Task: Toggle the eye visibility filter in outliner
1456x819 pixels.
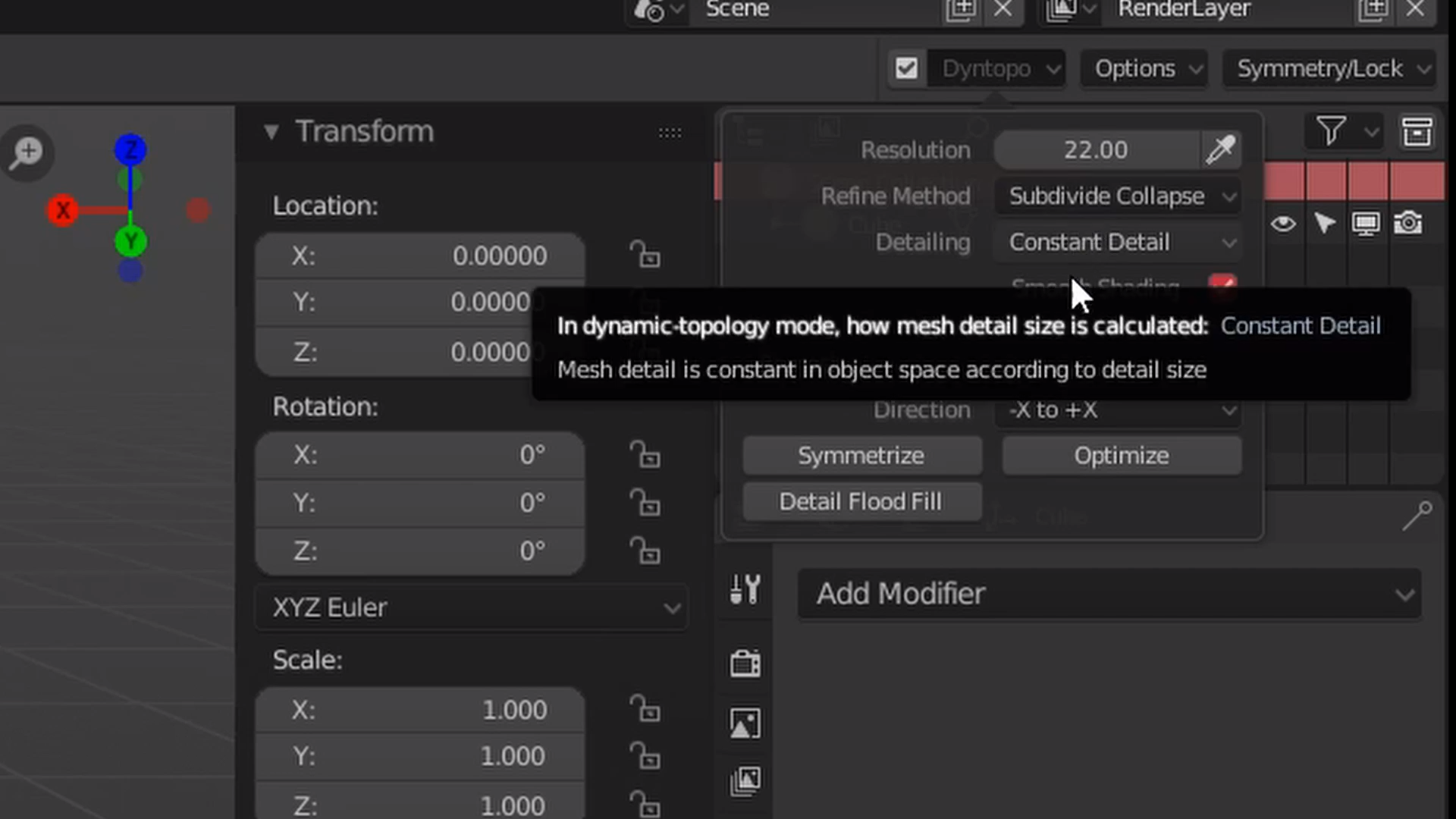Action: pos(1283,224)
